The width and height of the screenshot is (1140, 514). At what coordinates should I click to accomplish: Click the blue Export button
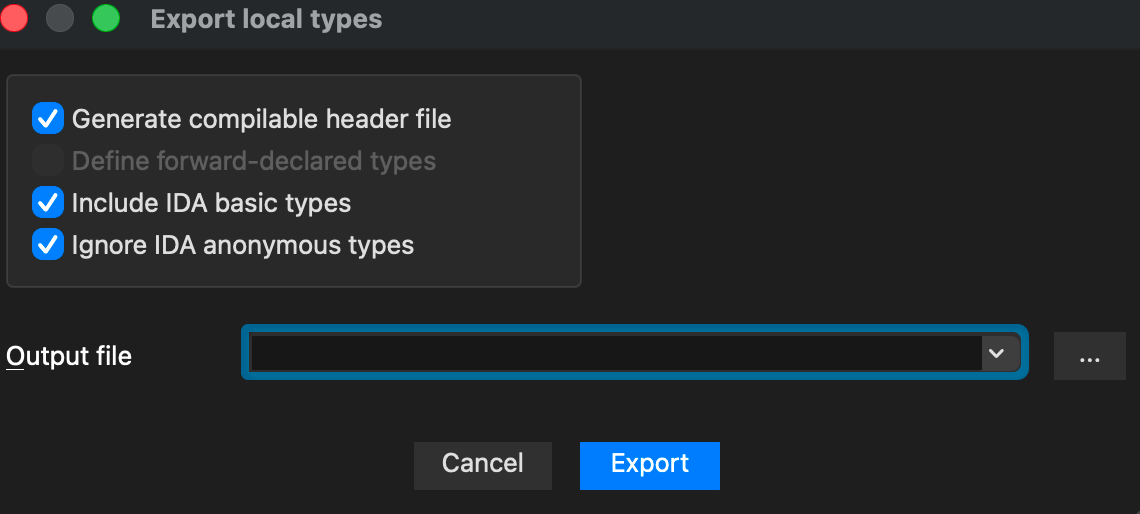649,465
